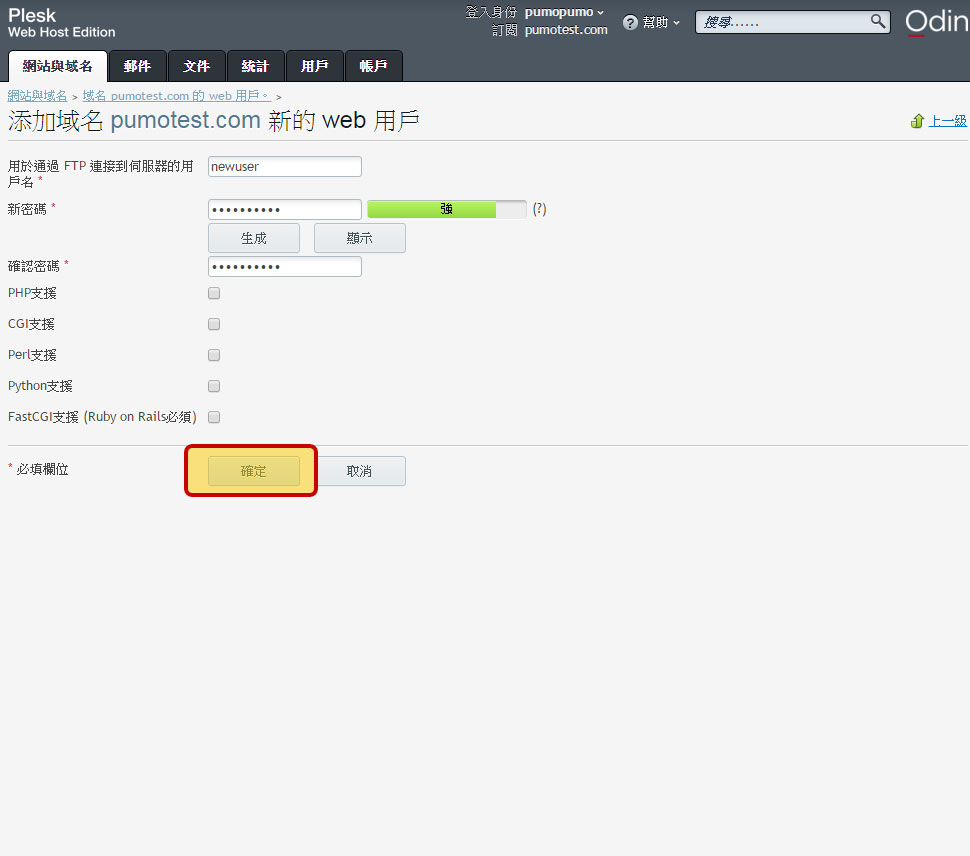
Task: Click the green password strength bar
Action: click(447, 209)
